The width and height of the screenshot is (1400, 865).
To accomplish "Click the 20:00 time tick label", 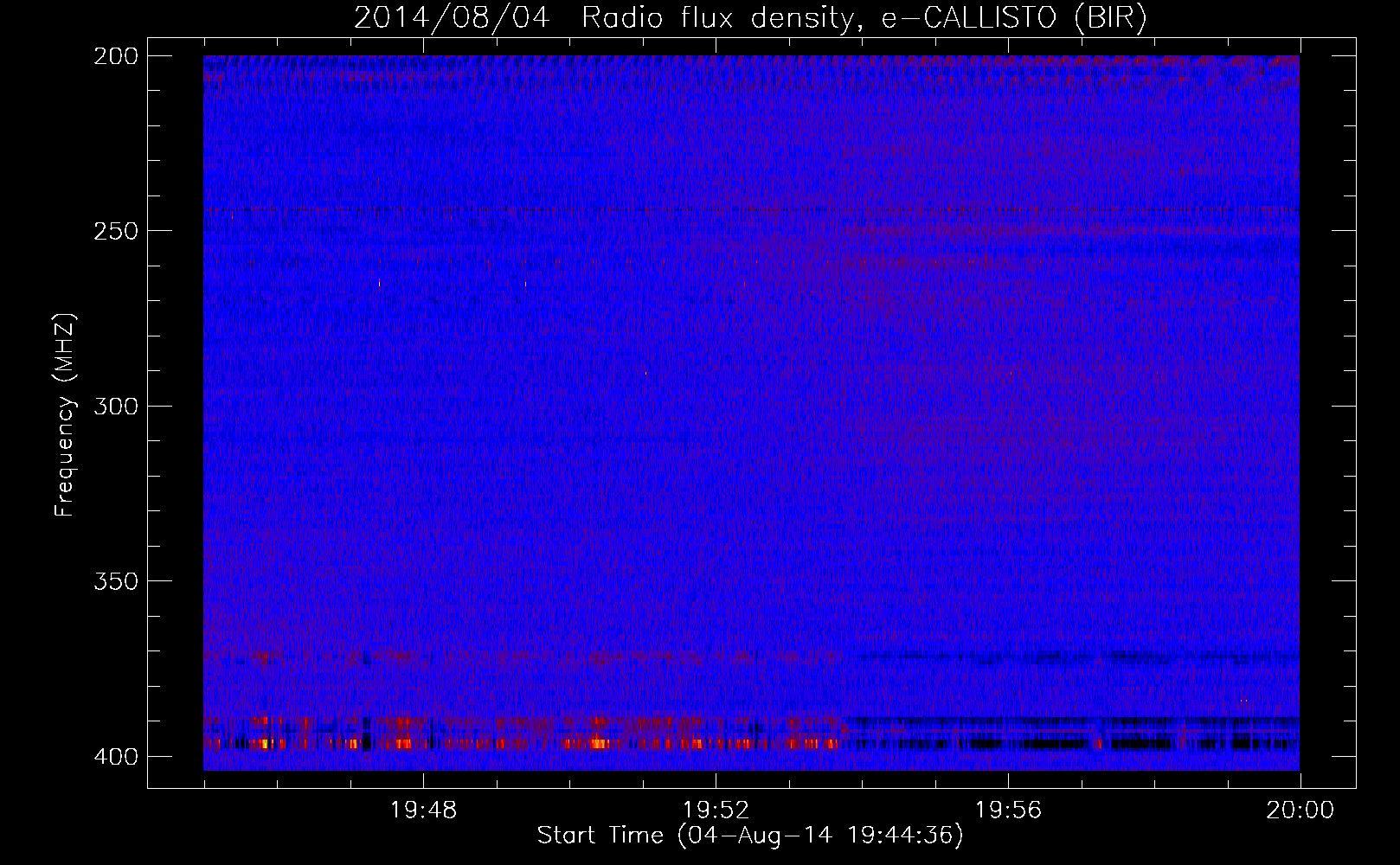I will [x=1300, y=811].
